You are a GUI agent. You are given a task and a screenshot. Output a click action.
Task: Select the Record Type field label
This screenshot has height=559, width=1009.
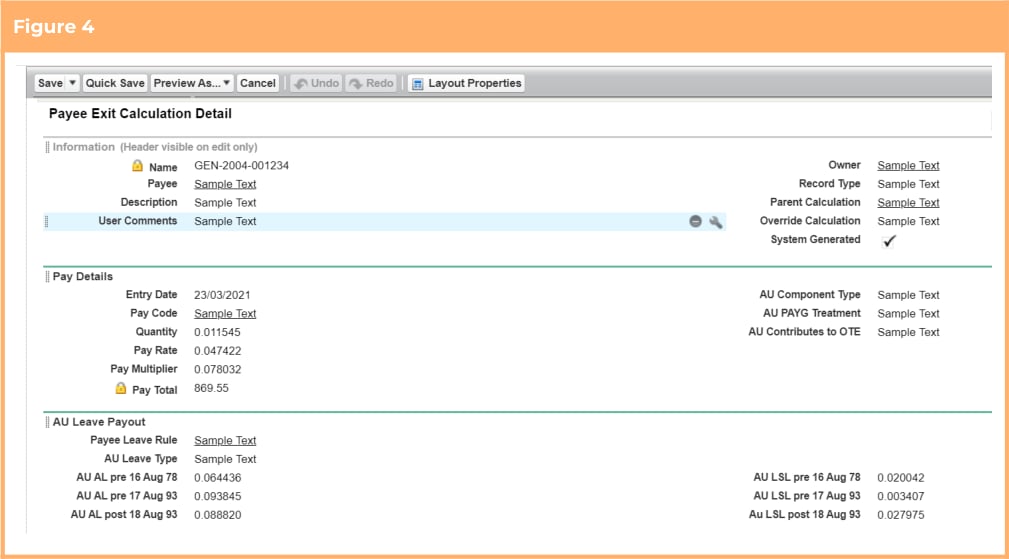click(x=829, y=183)
